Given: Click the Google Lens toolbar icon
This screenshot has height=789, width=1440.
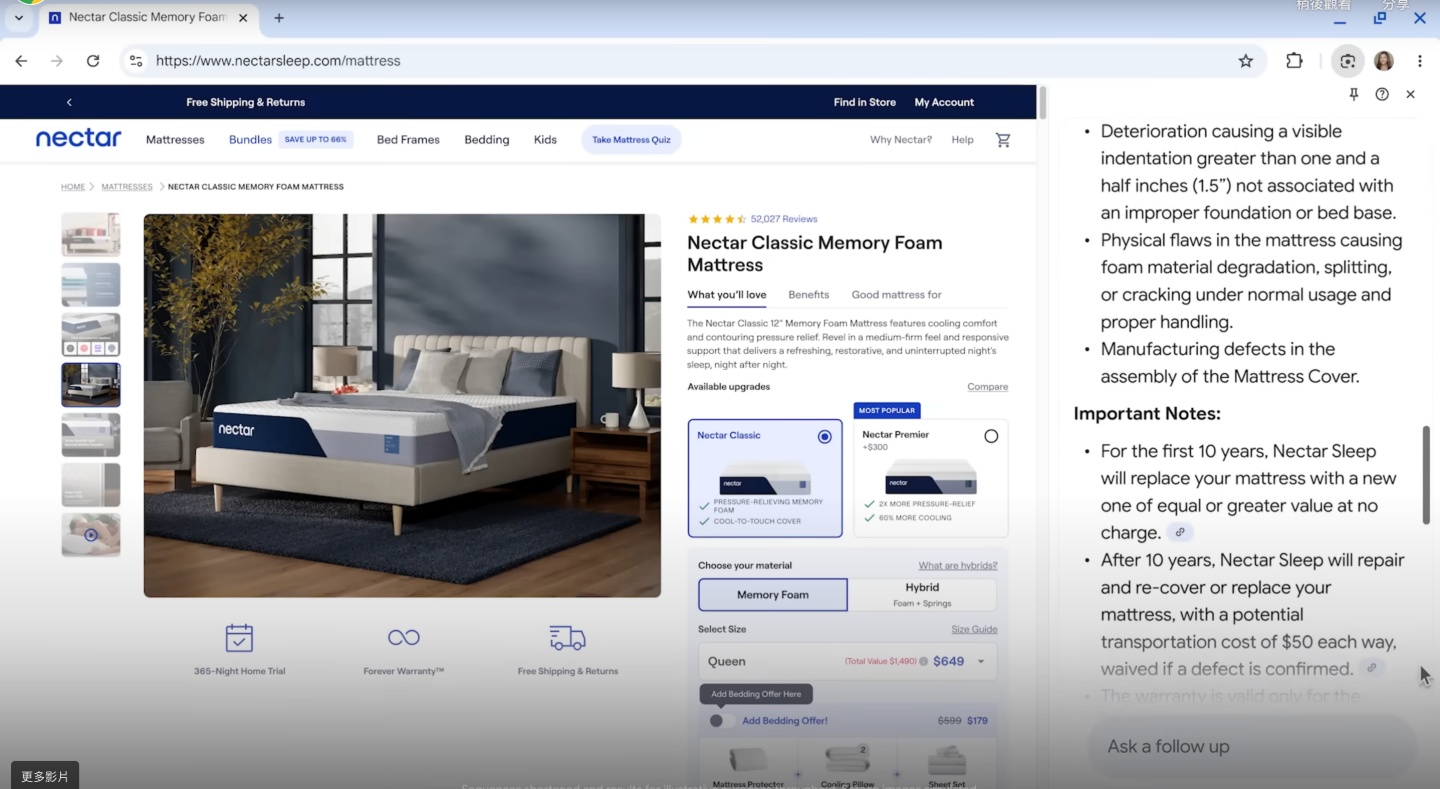Looking at the screenshot, I should (x=1348, y=61).
